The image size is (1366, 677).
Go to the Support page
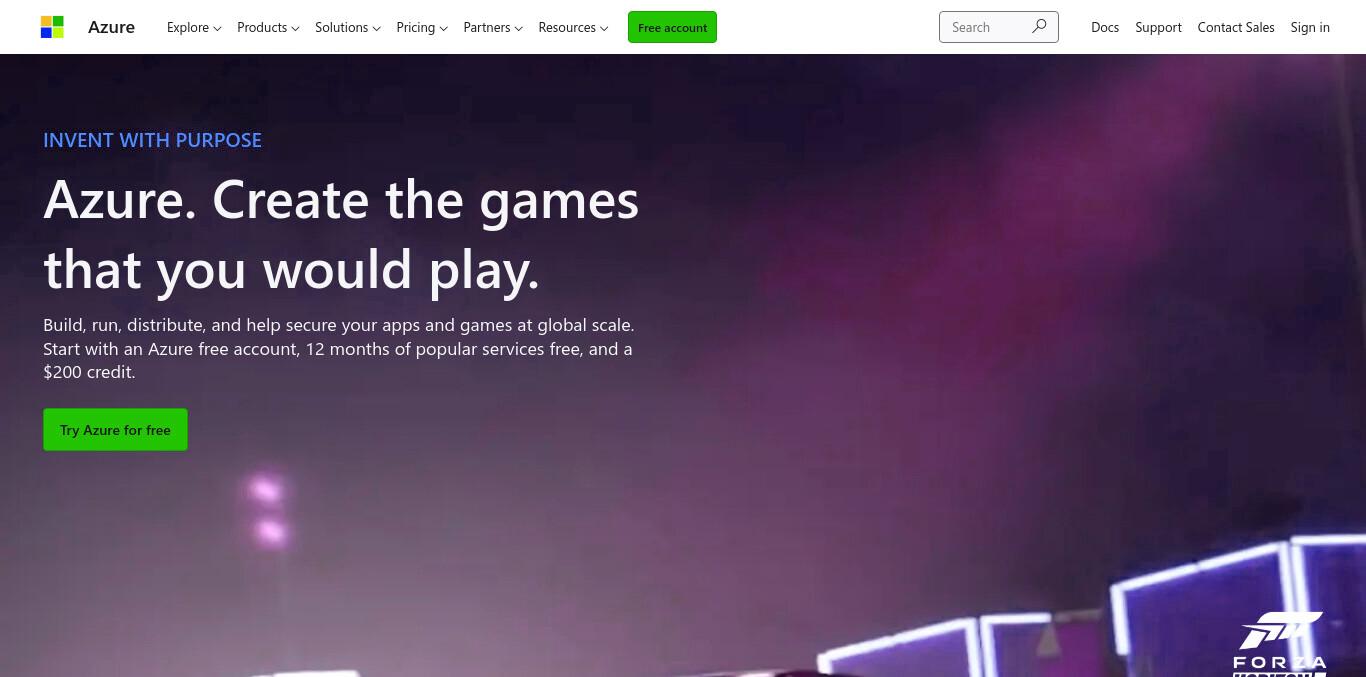pos(1158,27)
